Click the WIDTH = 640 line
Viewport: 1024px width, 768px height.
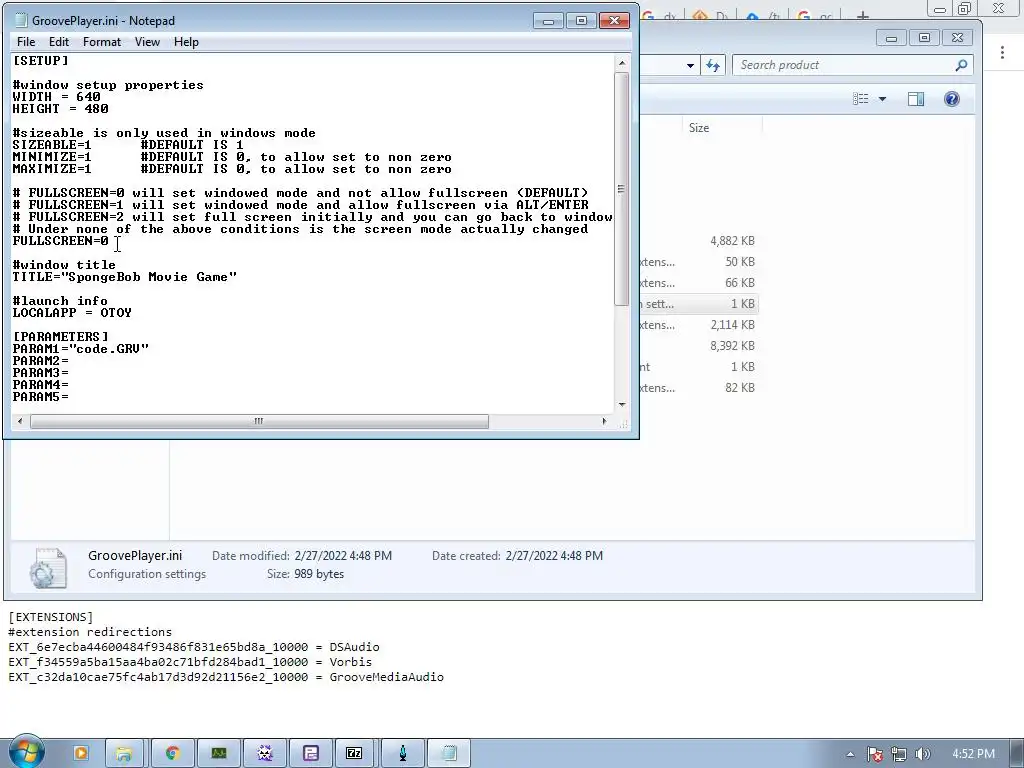(56, 97)
